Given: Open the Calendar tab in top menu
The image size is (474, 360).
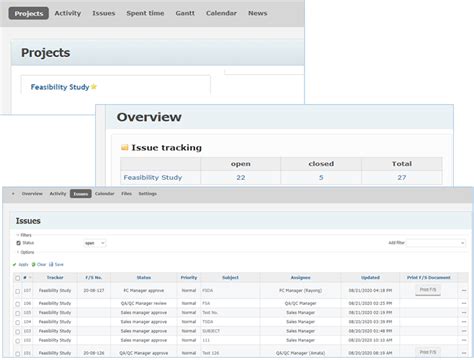Looking at the screenshot, I should click(221, 13).
